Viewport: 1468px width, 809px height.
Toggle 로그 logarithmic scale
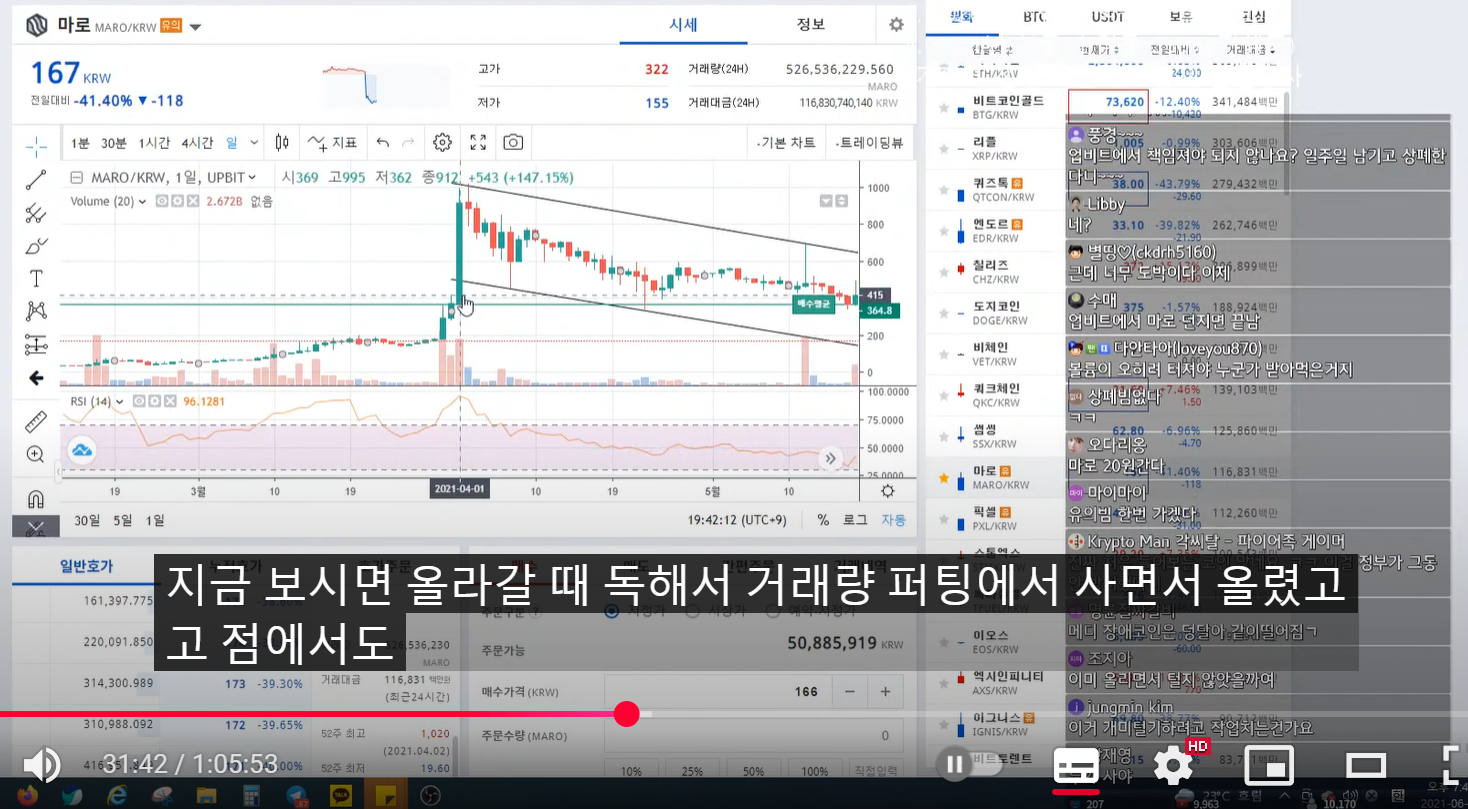pos(855,520)
